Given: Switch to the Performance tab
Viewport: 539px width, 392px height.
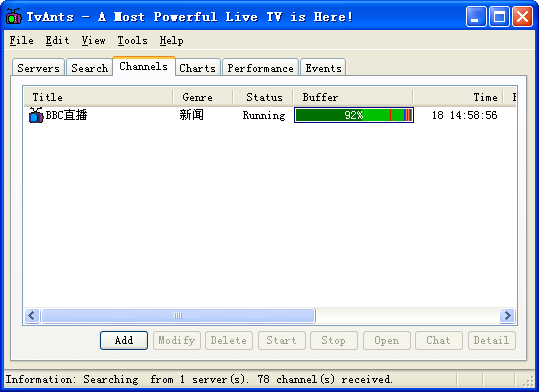Looking at the screenshot, I should point(260,68).
